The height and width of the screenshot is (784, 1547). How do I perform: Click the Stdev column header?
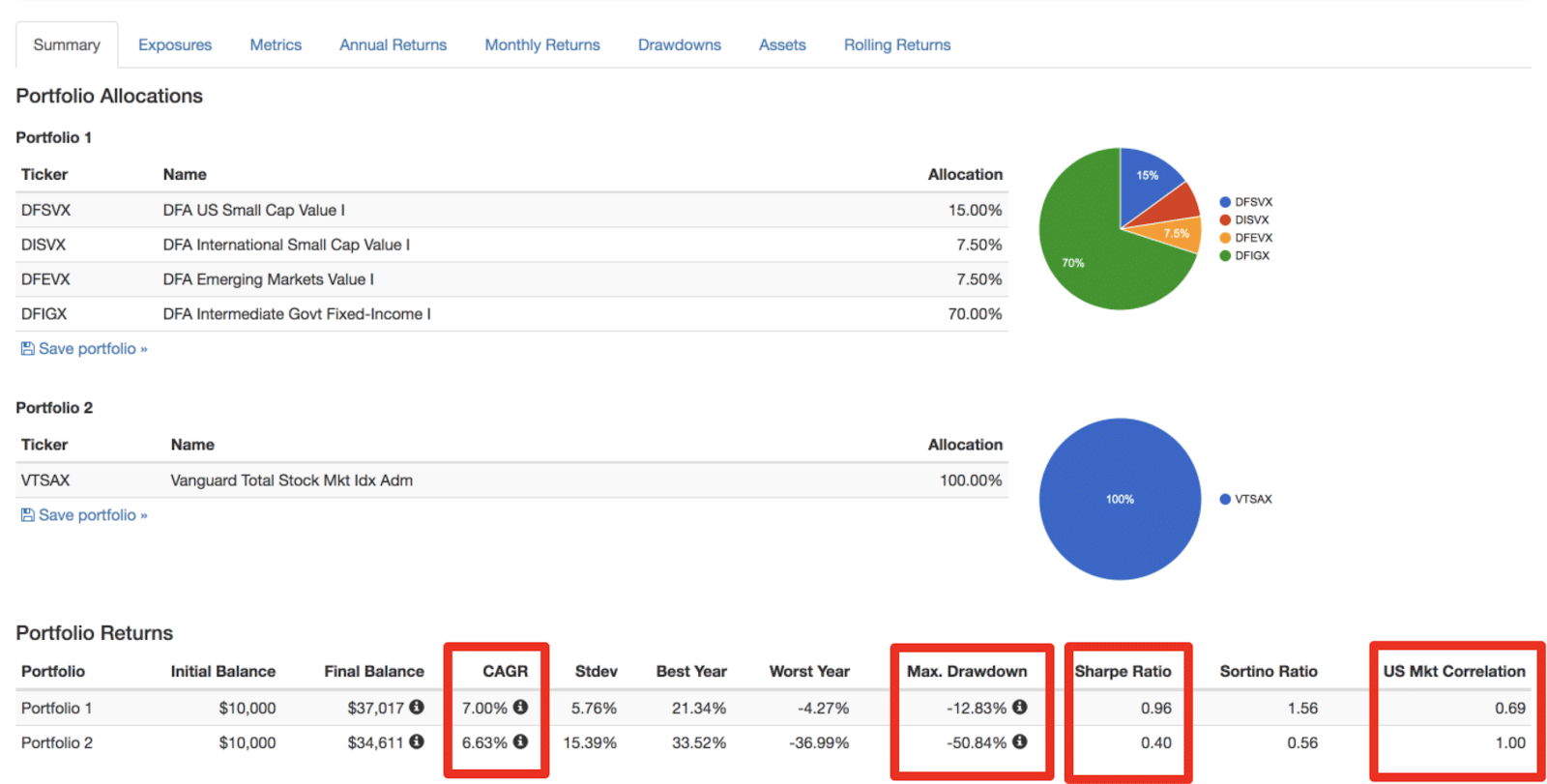596,671
